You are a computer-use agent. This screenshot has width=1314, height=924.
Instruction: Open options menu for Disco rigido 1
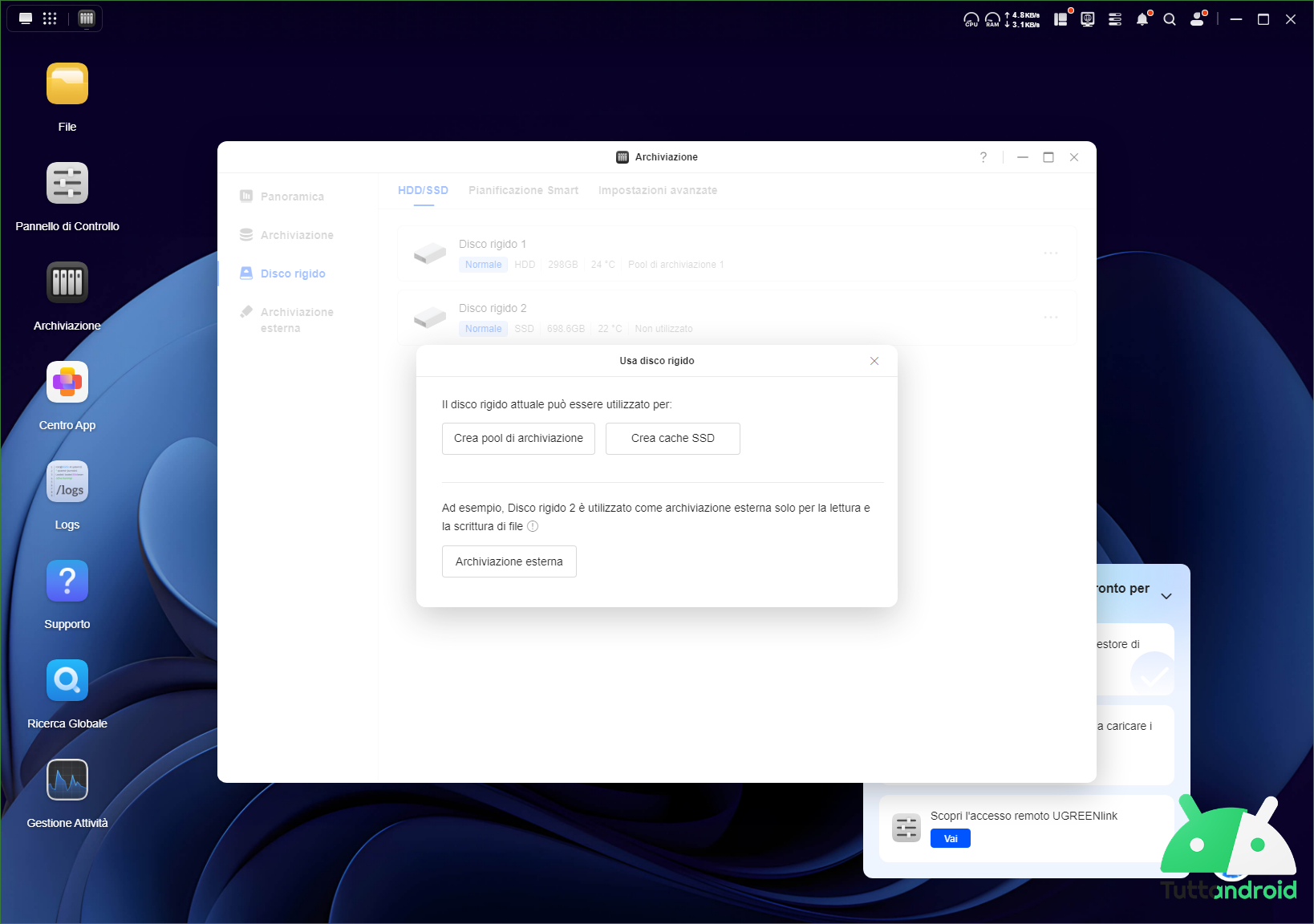click(x=1051, y=253)
